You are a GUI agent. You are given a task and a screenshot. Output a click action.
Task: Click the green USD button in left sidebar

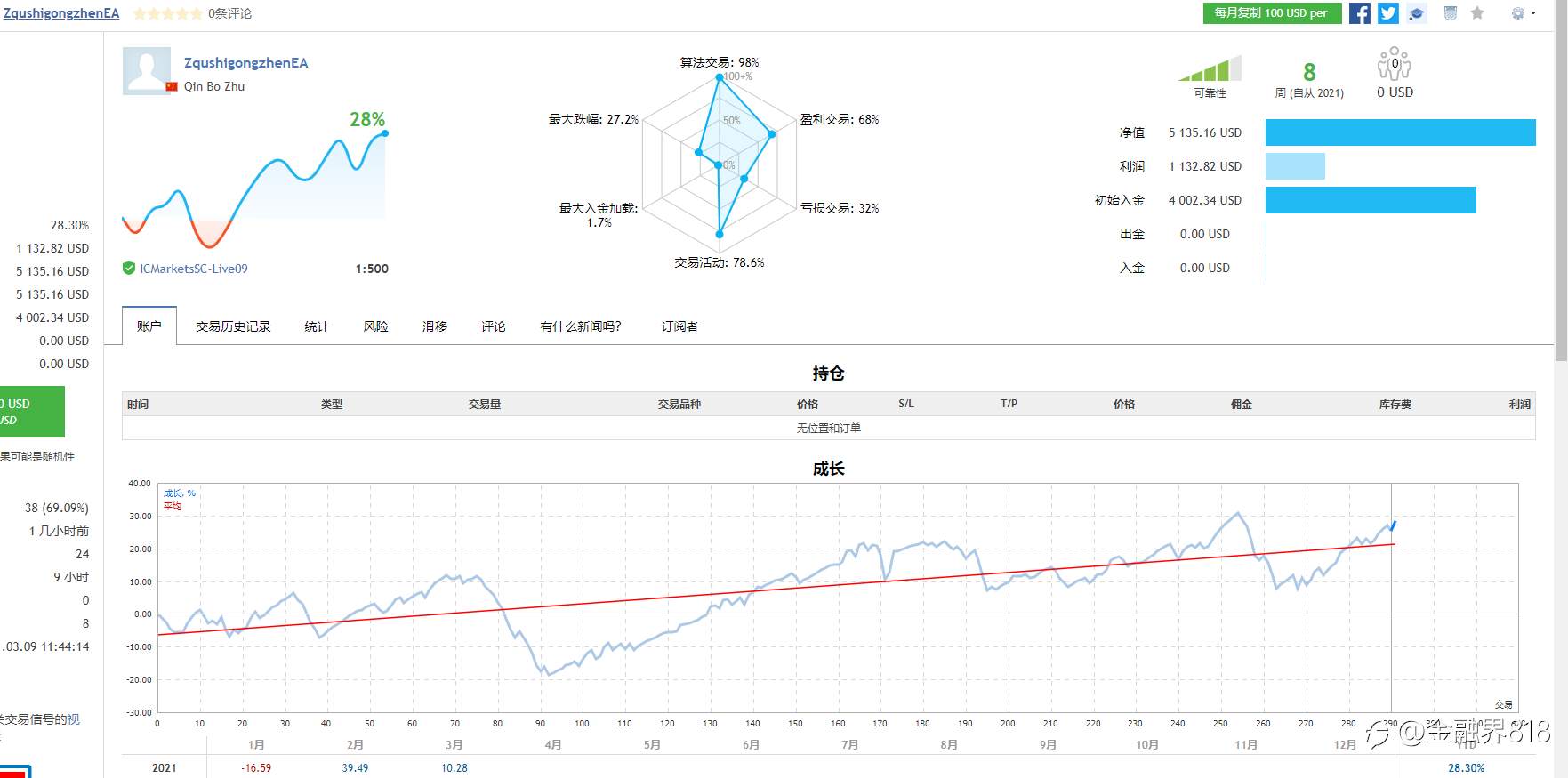(32, 411)
